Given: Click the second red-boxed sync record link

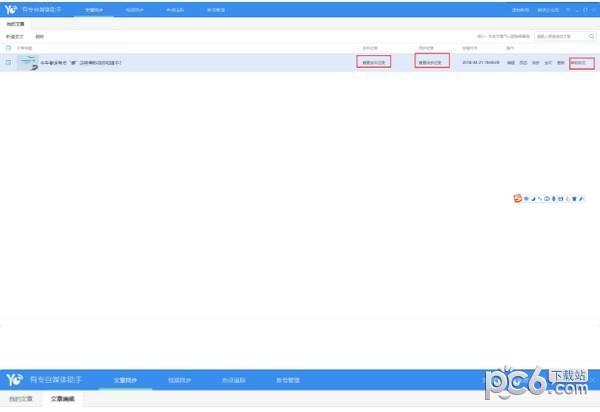Looking at the screenshot, I should tap(431, 62).
